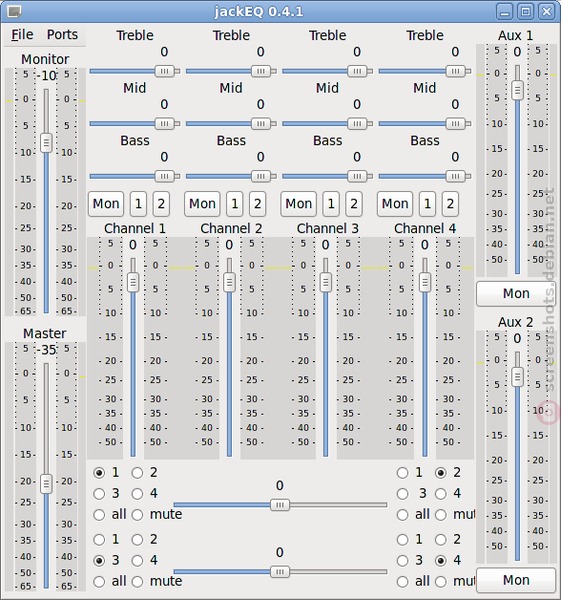Click the Monitor volume fader handle

46,143
